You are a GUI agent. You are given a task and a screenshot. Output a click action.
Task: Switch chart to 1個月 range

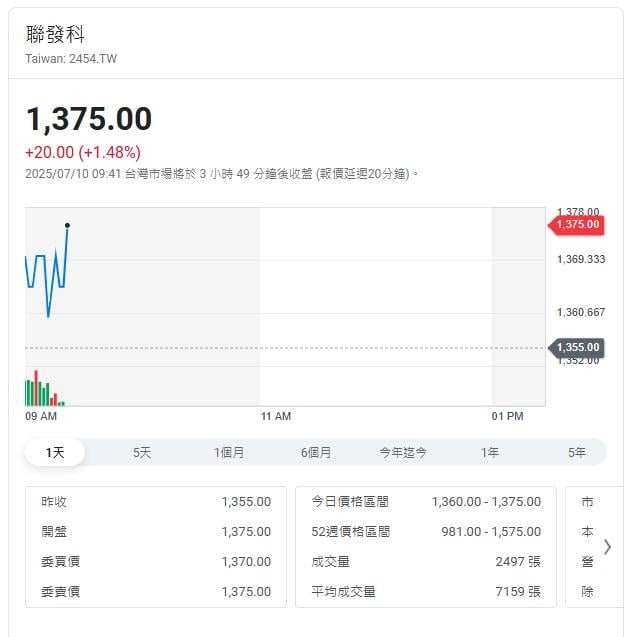tap(229, 452)
